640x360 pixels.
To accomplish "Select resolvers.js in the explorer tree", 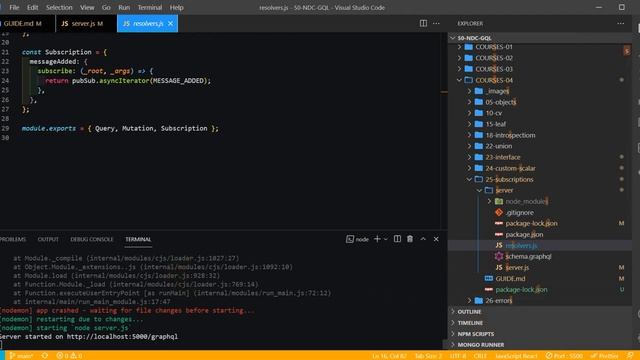I will (x=521, y=245).
